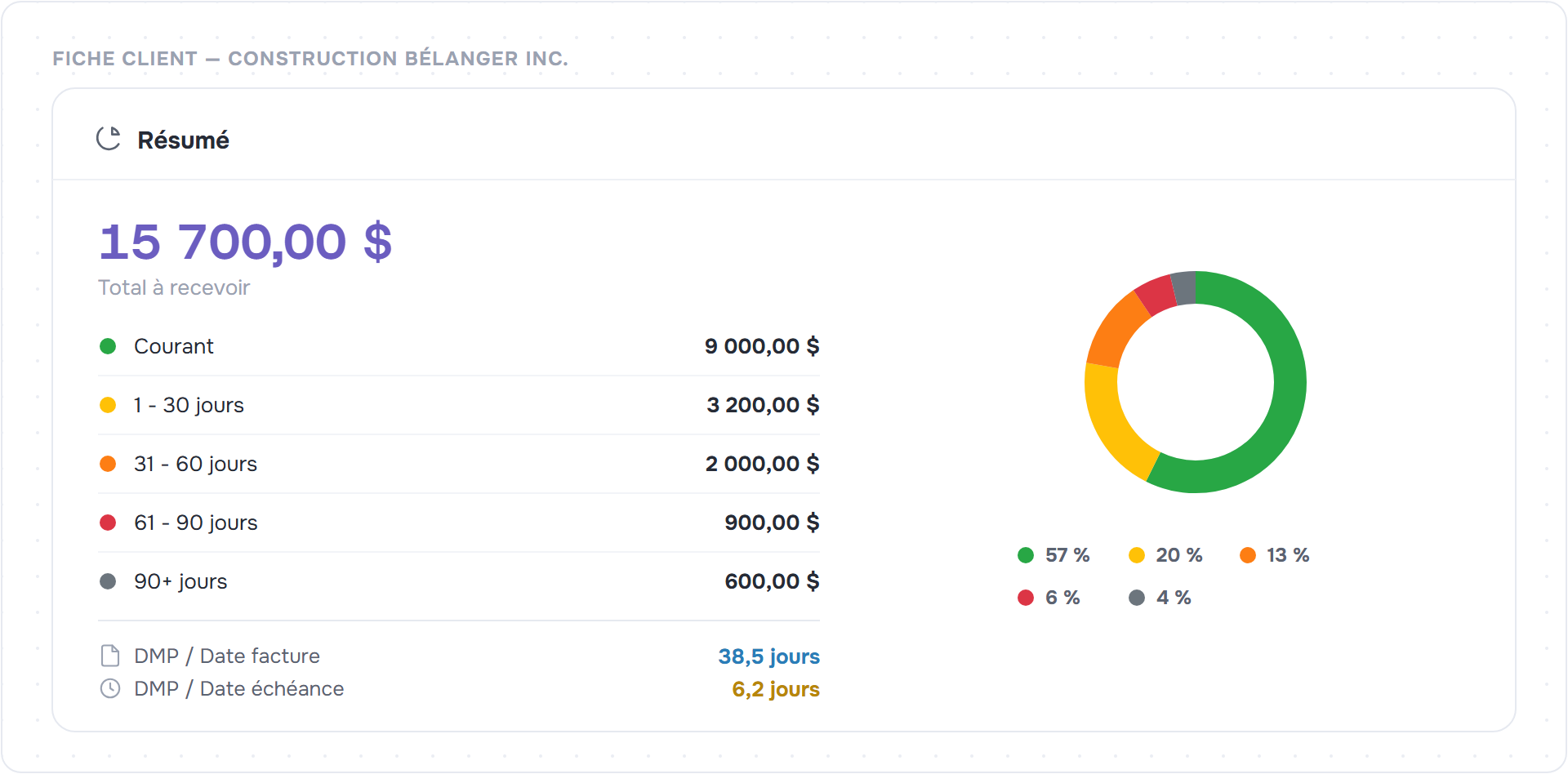The image size is (1568, 774).
Task: Click the gray dot beside 90+ jours
Action: point(108,581)
